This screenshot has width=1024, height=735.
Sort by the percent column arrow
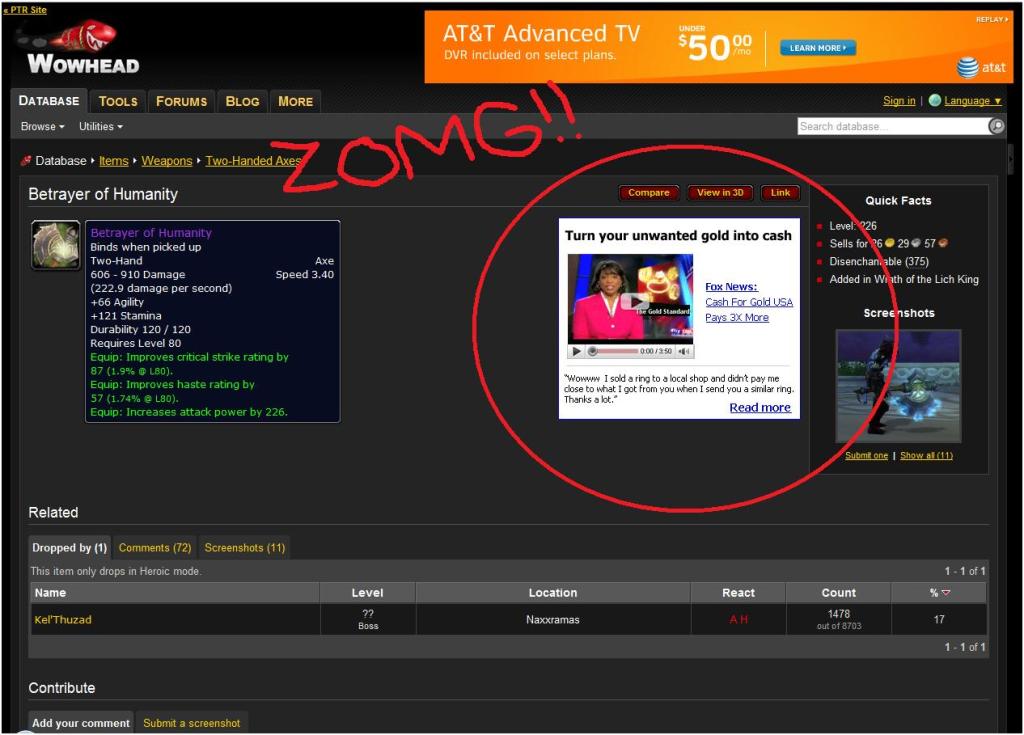pyautogui.click(x=946, y=593)
